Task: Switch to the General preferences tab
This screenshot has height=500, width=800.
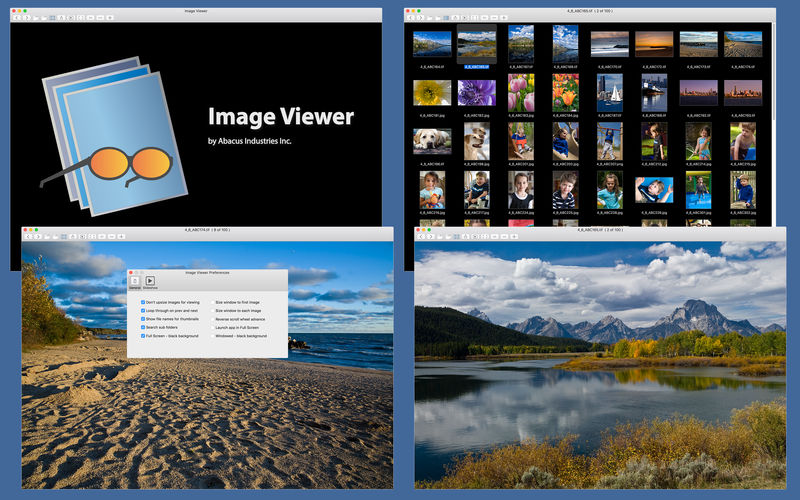Action: 135,283
